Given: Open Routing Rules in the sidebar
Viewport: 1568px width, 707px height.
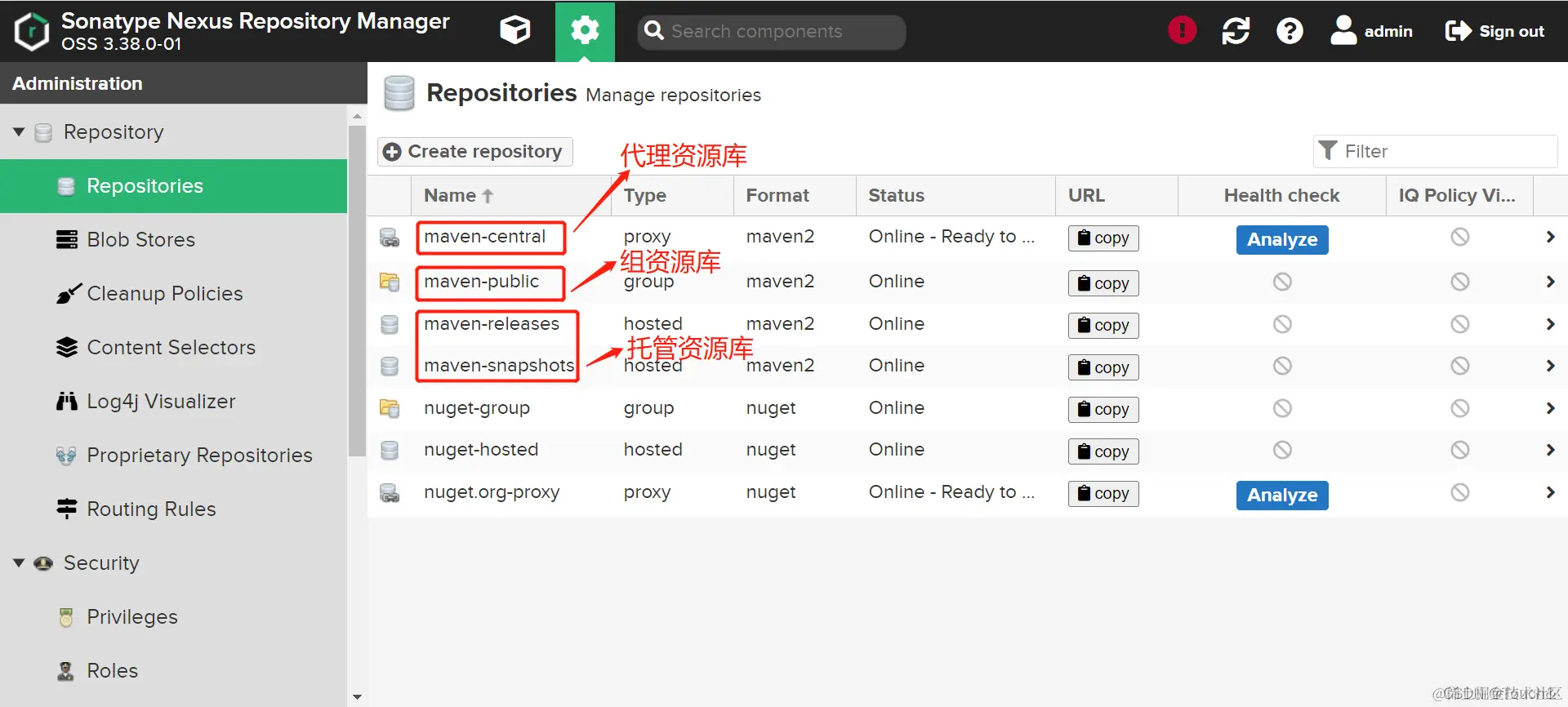Looking at the screenshot, I should pyautogui.click(x=173, y=509).
